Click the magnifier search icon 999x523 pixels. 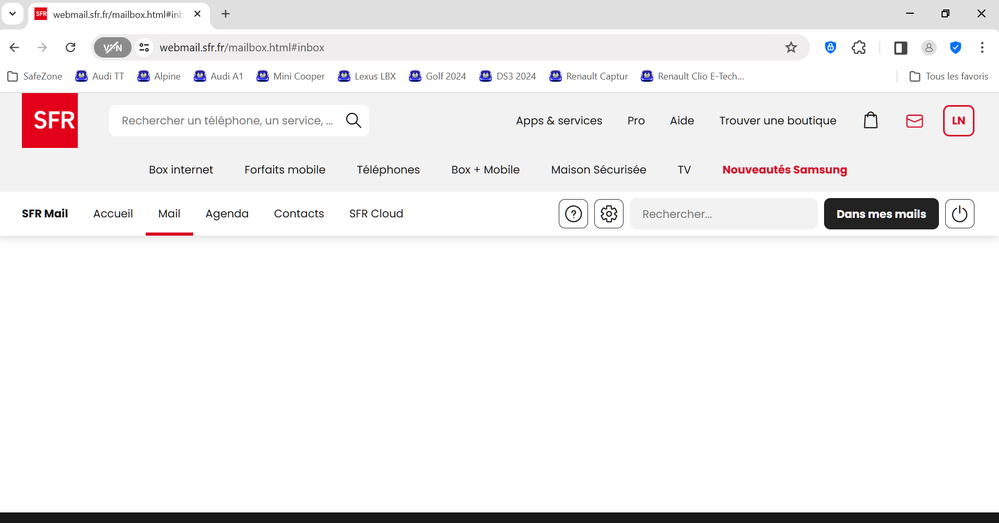pos(353,121)
